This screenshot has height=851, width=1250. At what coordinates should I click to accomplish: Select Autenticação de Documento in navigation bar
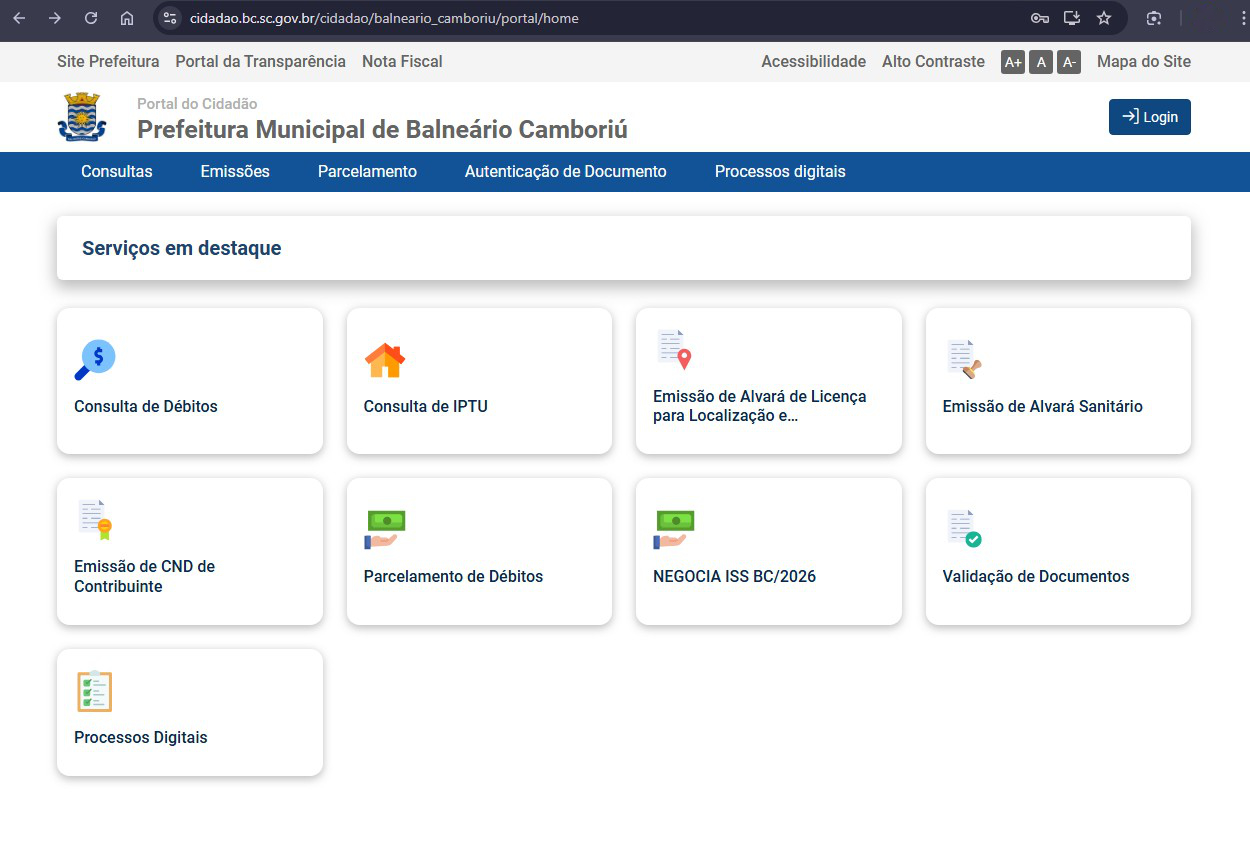[565, 172]
